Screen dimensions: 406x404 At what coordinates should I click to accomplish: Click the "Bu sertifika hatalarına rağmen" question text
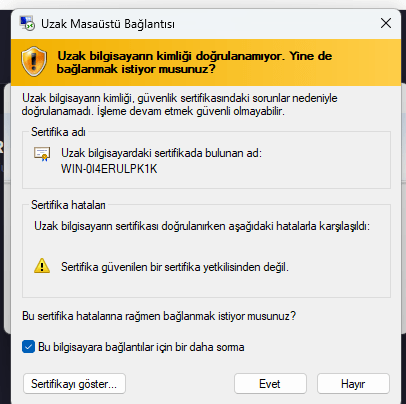(x=159, y=316)
